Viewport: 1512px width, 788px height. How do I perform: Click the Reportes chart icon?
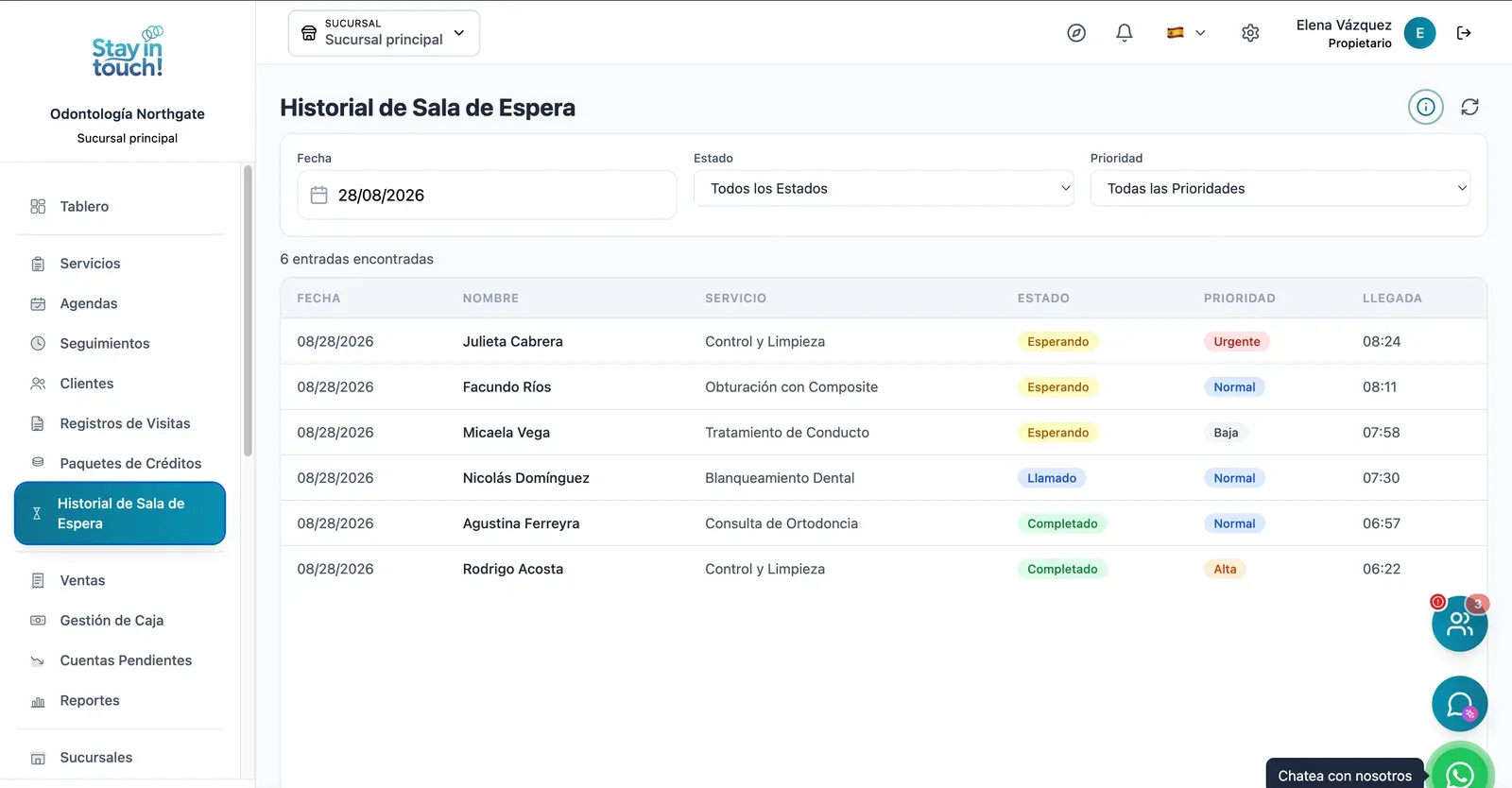[x=38, y=701]
